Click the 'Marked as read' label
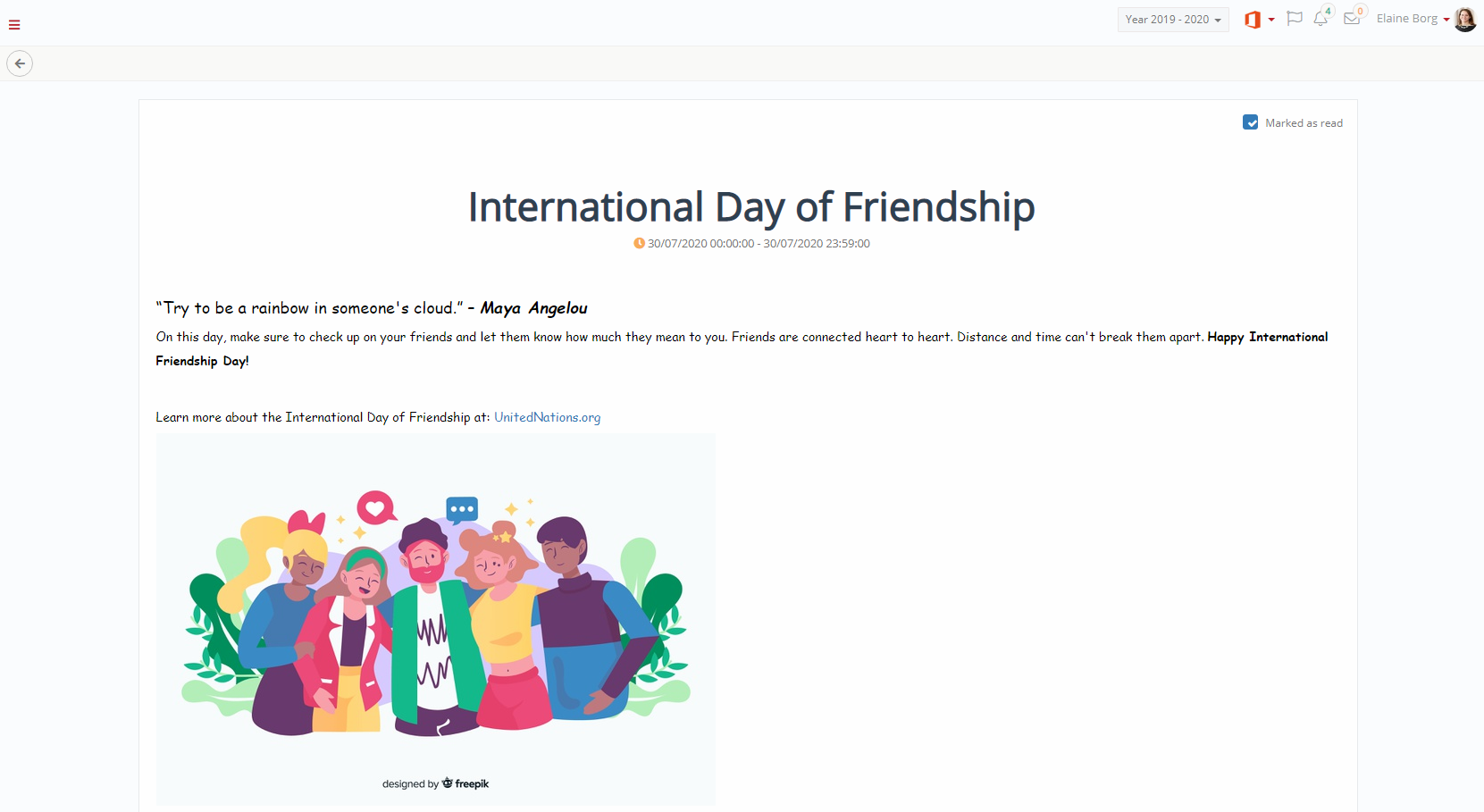The image size is (1484, 812). click(1304, 123)
